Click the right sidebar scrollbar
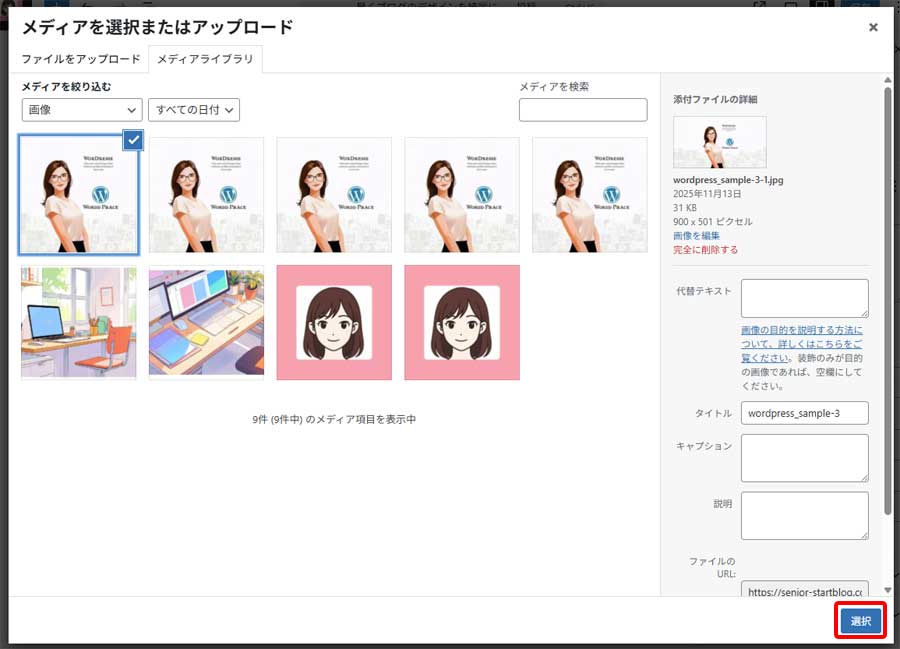 click(x=890, y=300)
